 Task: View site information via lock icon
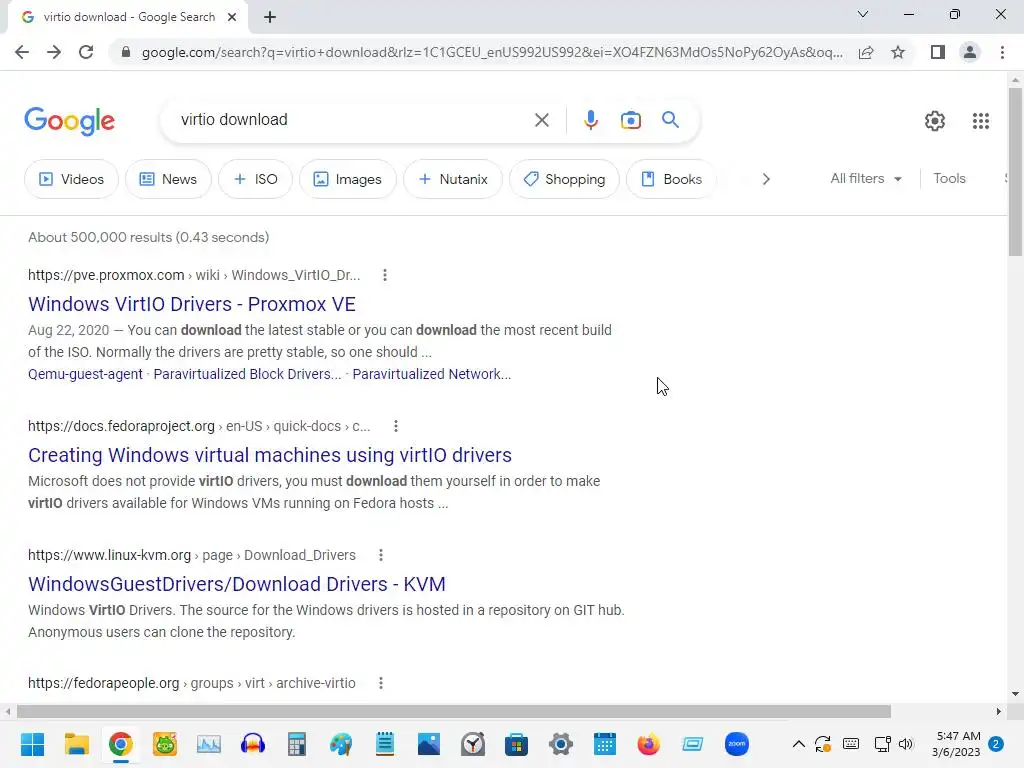coord(125,52)
